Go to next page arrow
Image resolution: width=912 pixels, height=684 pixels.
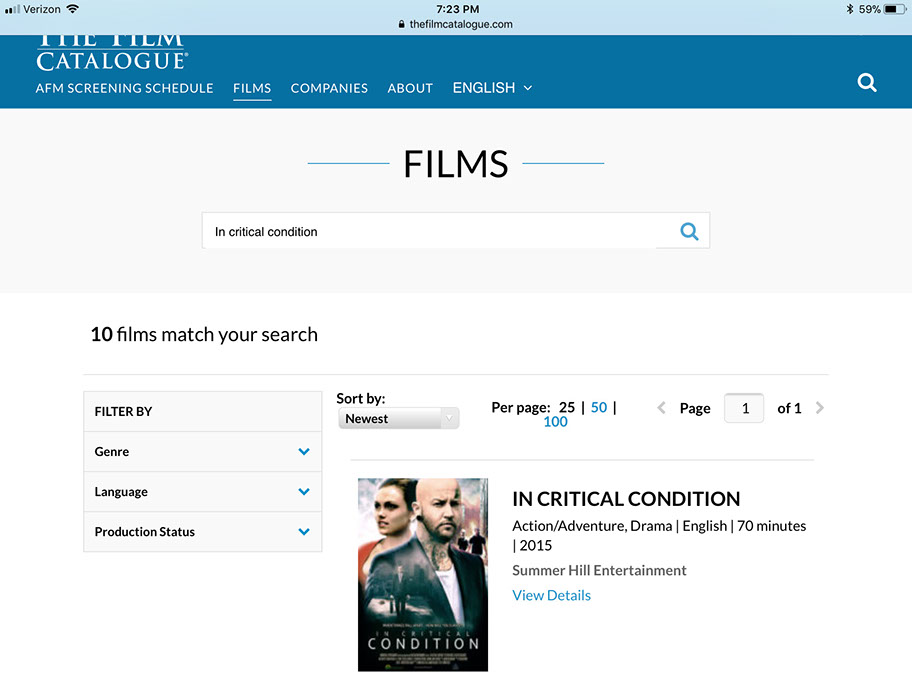pyautogui.click(x=820, y=408)
